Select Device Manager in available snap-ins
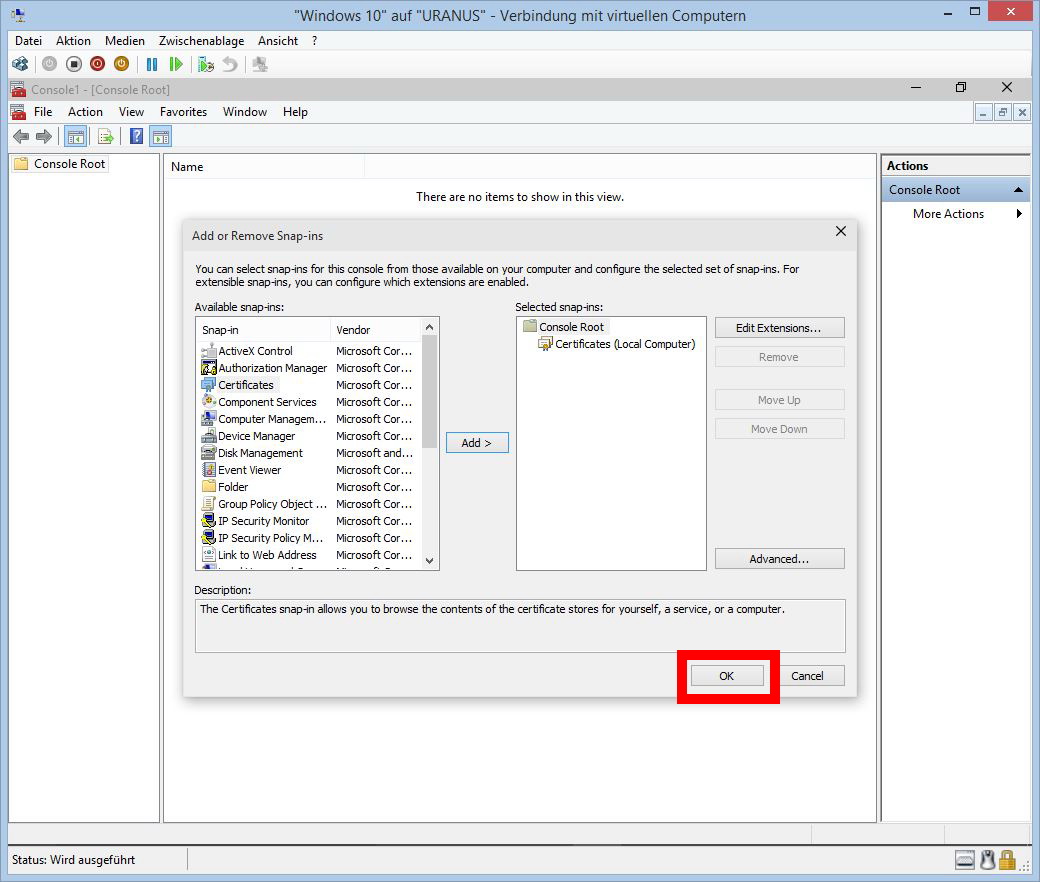 tap(256, 436)
